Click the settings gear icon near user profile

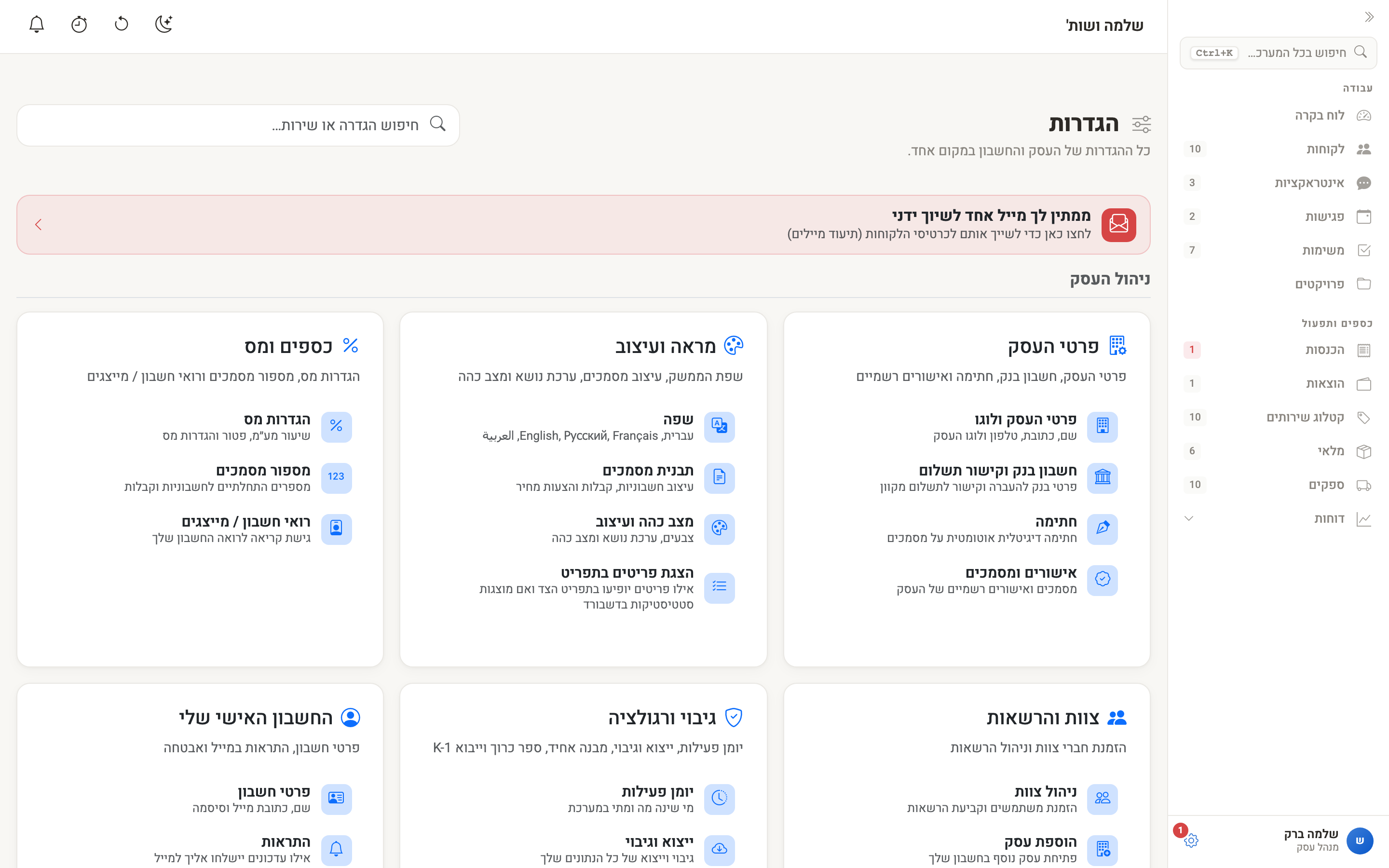click(1191, 841)
